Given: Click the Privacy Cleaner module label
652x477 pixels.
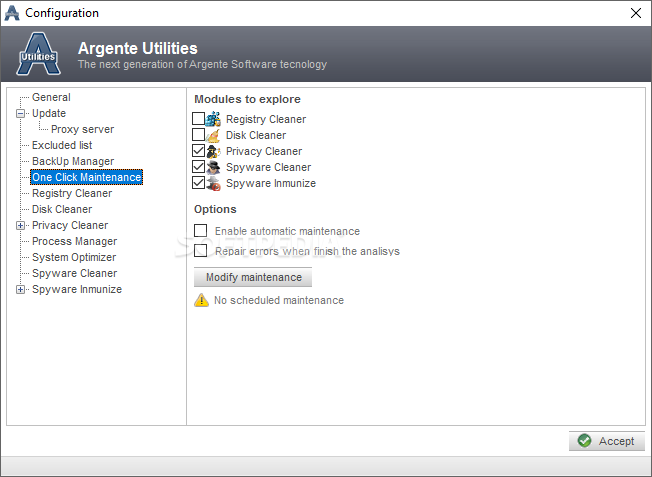Looking at the screenshot, I should pyautogui.click(x=264, y=151).
